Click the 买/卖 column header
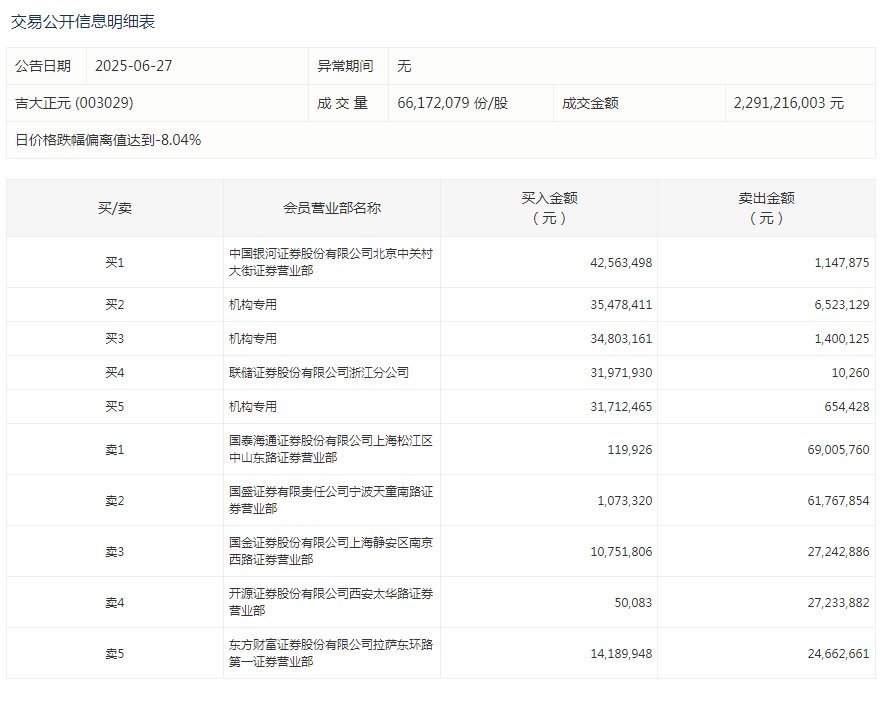 point(114,208)
